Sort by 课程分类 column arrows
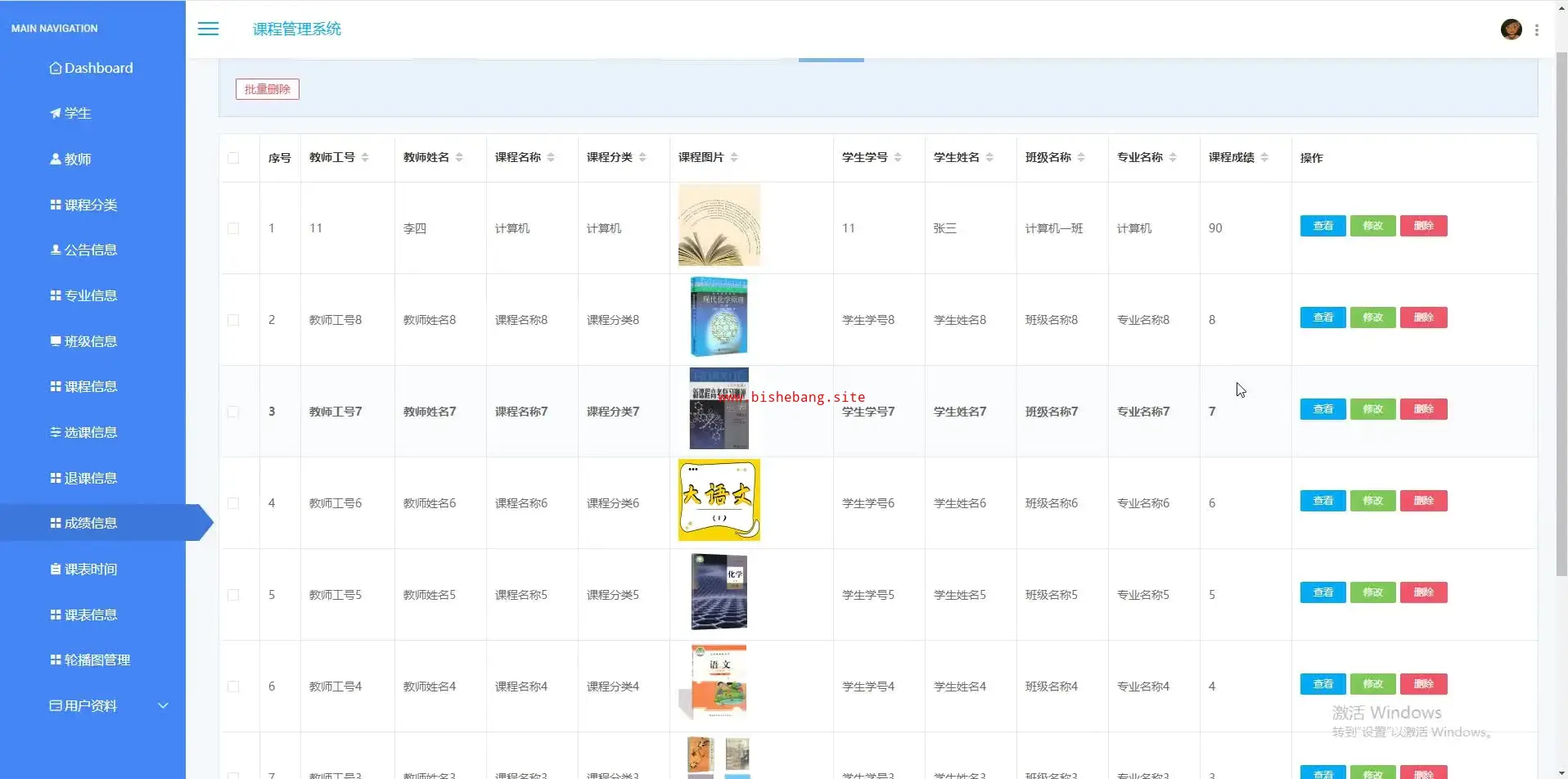Viewport: 1568px width, 779px height. [x=642, y=157]
